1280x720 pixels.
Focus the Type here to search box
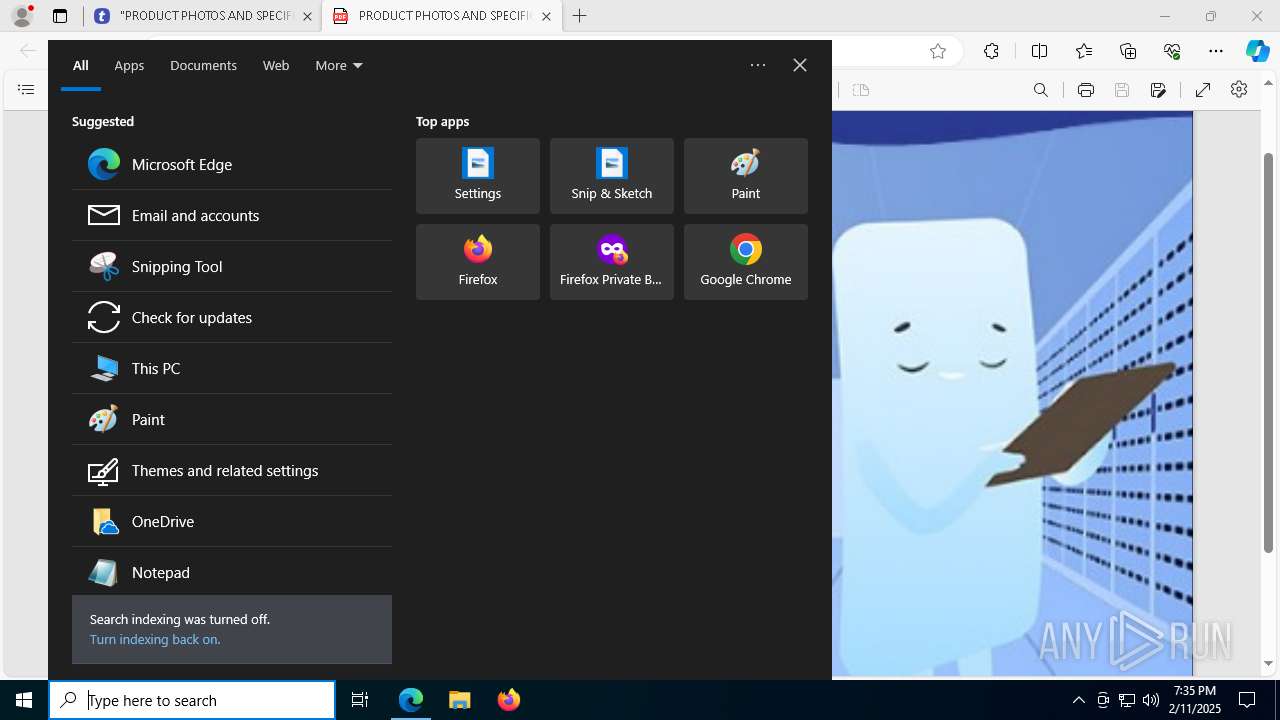tap(192, 700)
